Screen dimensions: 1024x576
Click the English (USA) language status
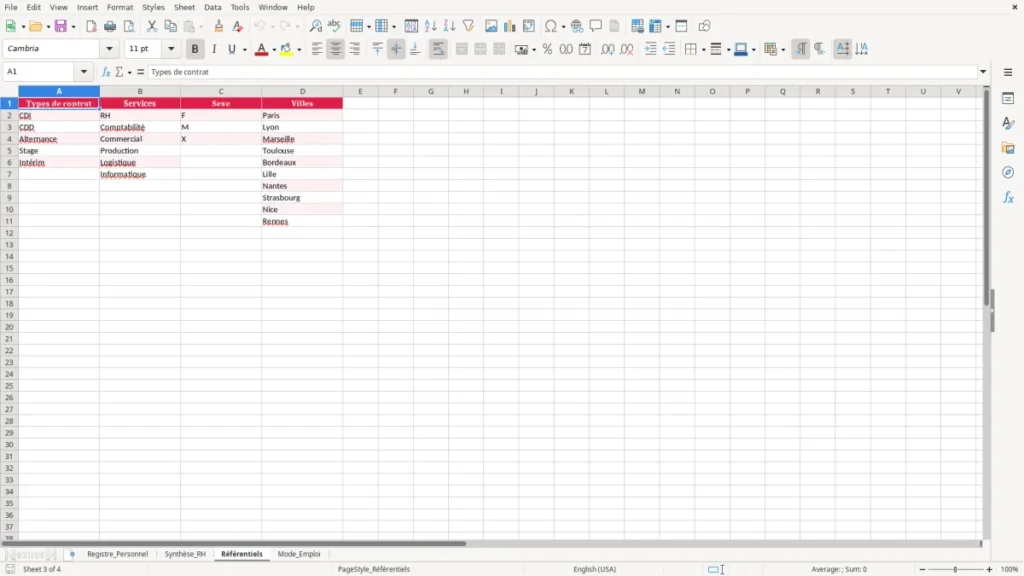coord(594,569)
